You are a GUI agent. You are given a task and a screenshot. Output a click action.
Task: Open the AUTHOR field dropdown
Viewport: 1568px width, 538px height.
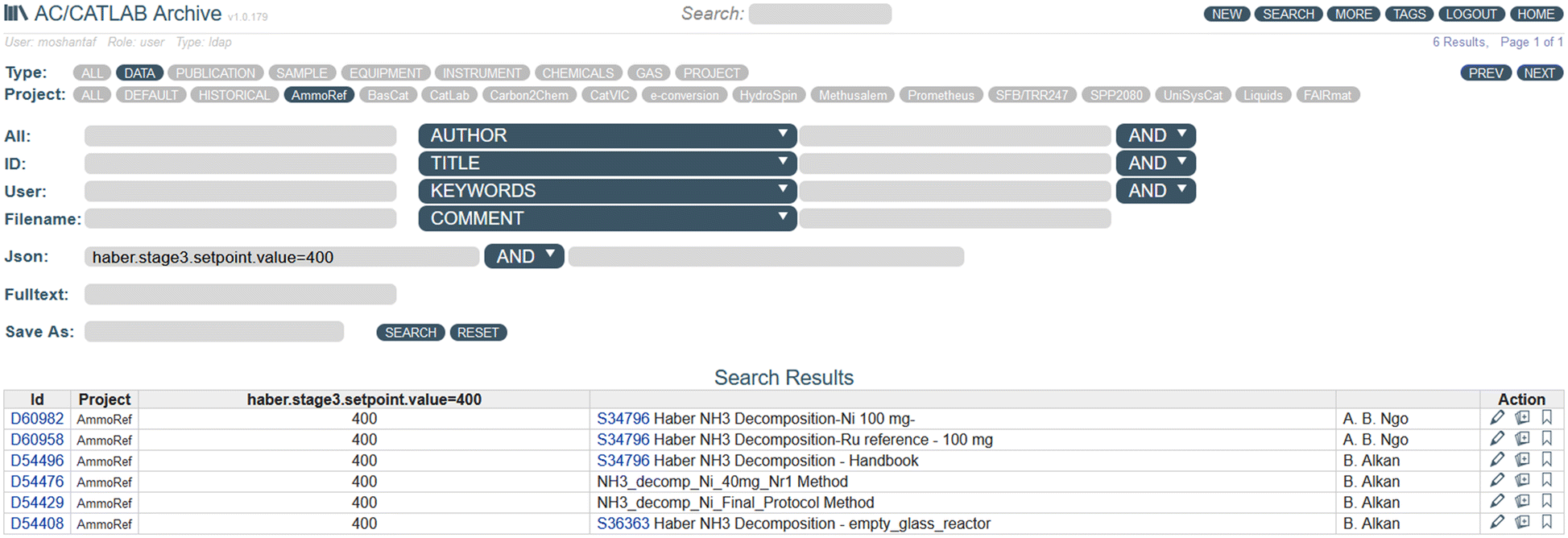(x=607, y=135)
